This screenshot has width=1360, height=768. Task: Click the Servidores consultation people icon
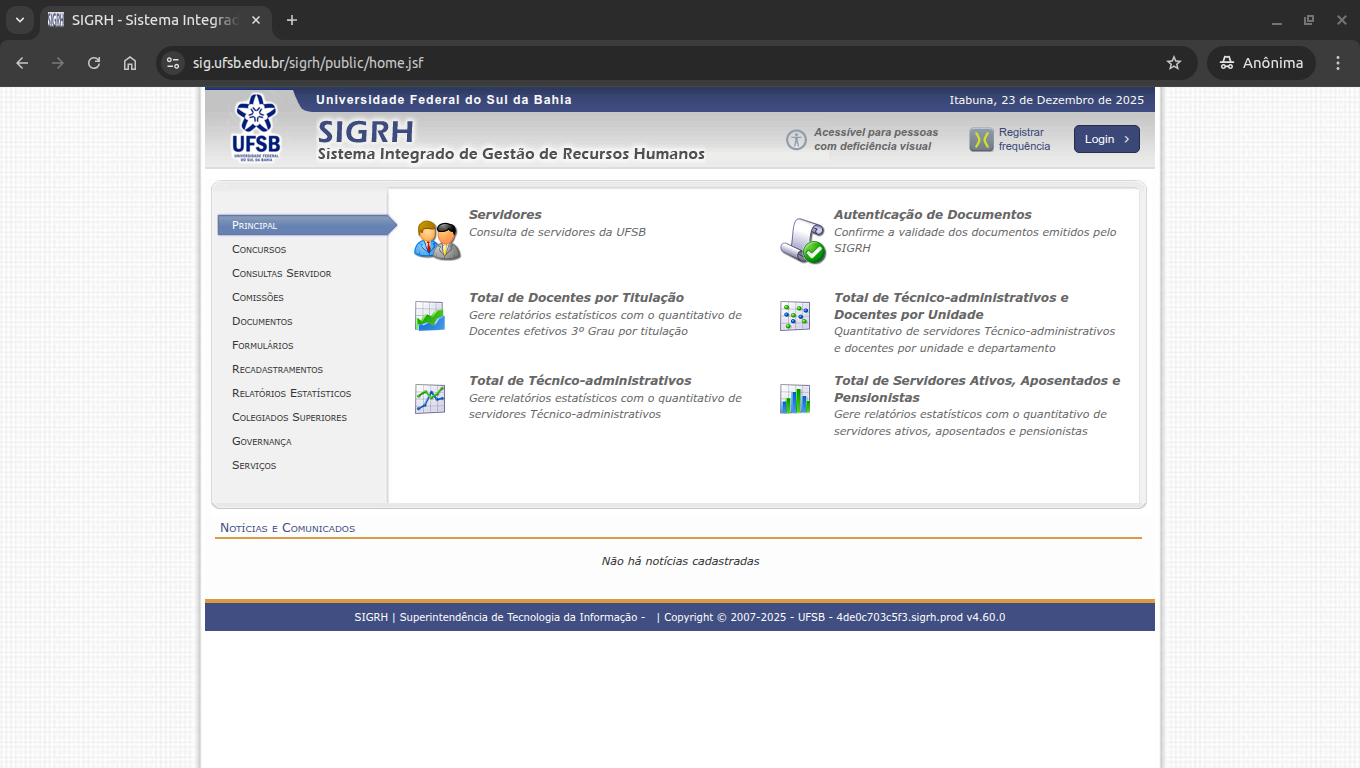pos(436,237)
